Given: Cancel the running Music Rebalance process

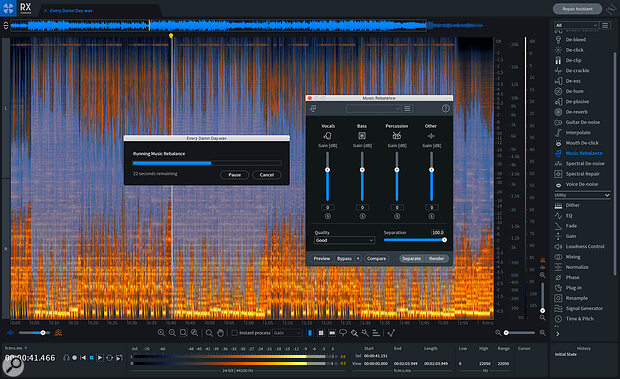Looking at the screenshot, I should pos(267,175).
